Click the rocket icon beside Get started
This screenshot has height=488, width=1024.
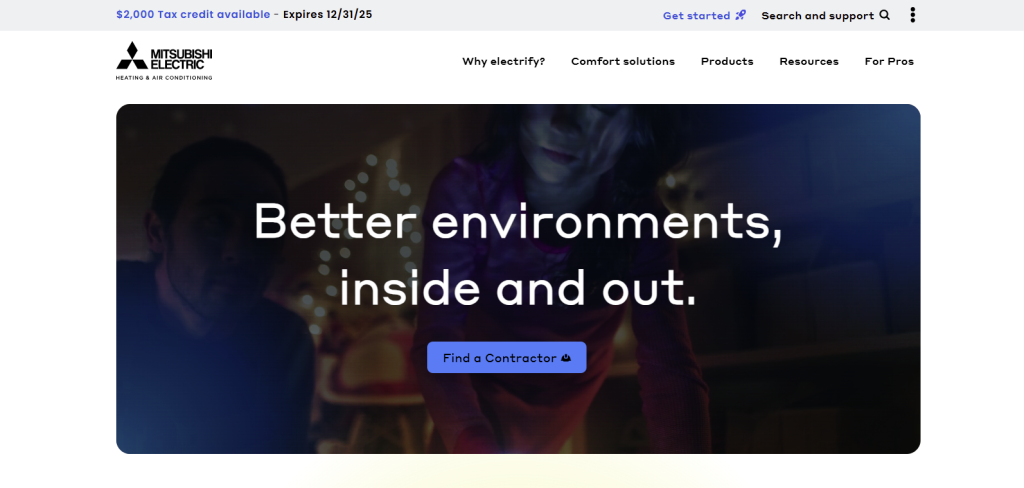coord(740,15)
